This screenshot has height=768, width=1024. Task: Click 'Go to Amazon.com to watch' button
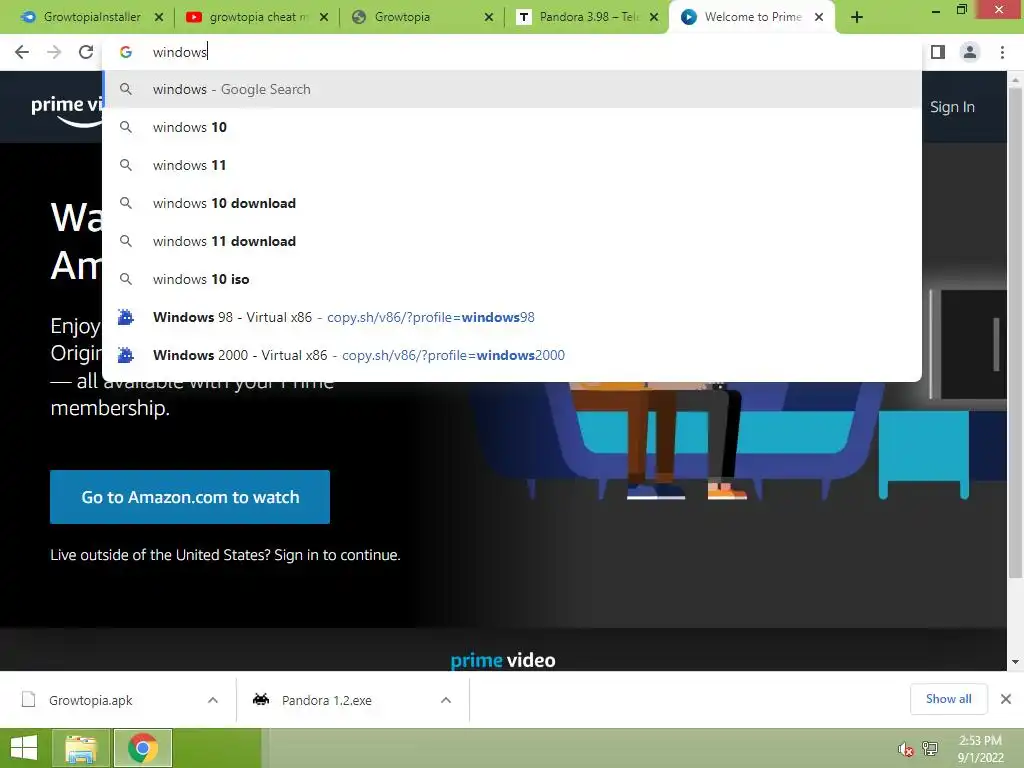(x=190, y=497)
